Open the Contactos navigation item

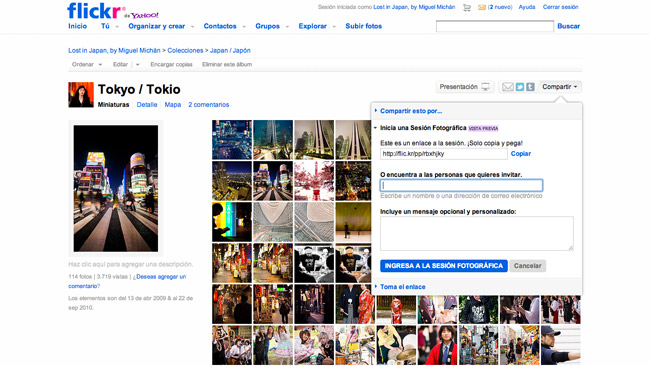click(x=220, y=26)
